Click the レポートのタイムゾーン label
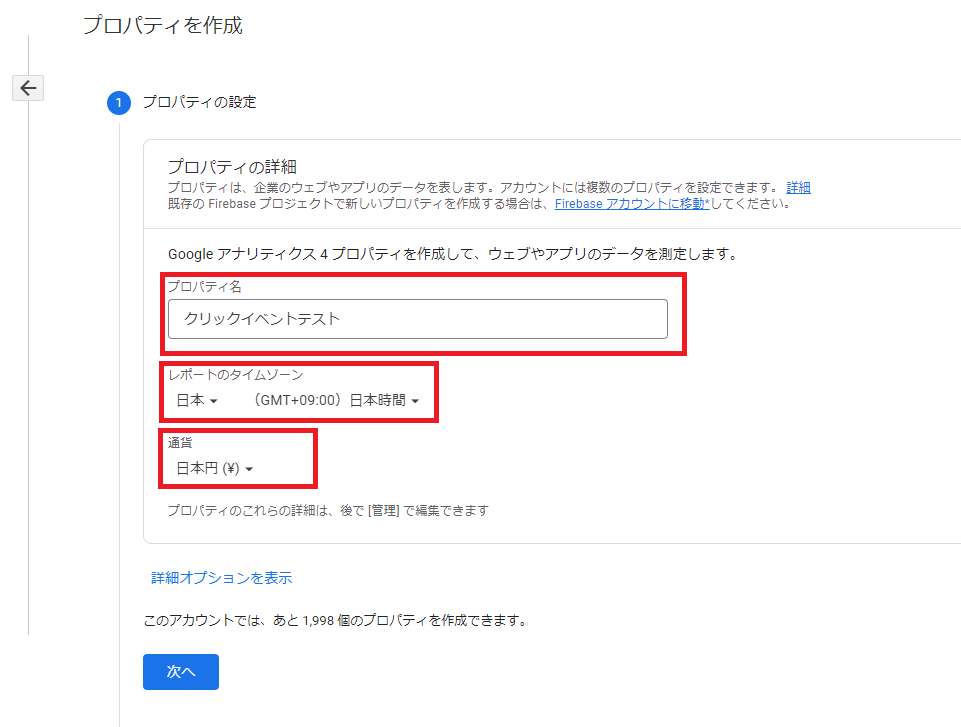Viewport: 961px width, 727px height. [235, 375]
